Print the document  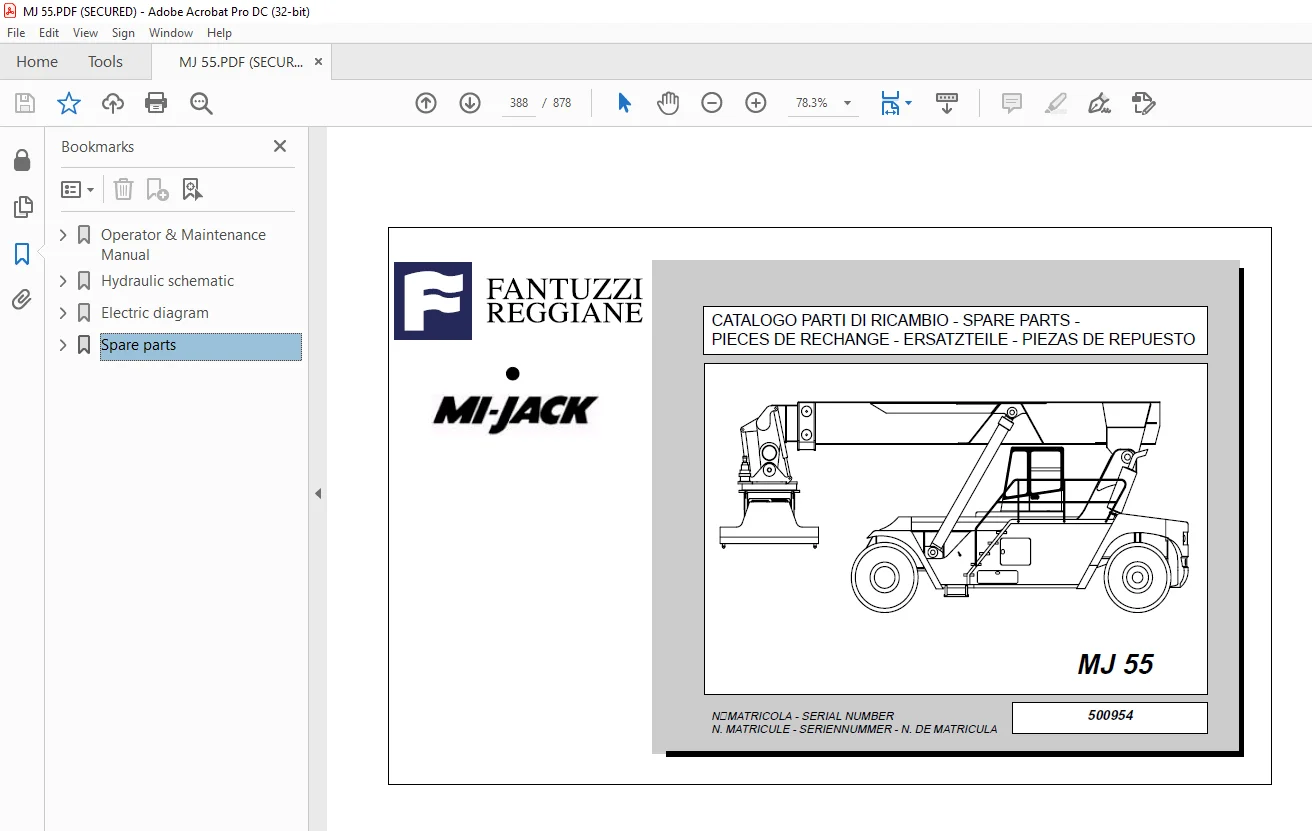(156, 103)
